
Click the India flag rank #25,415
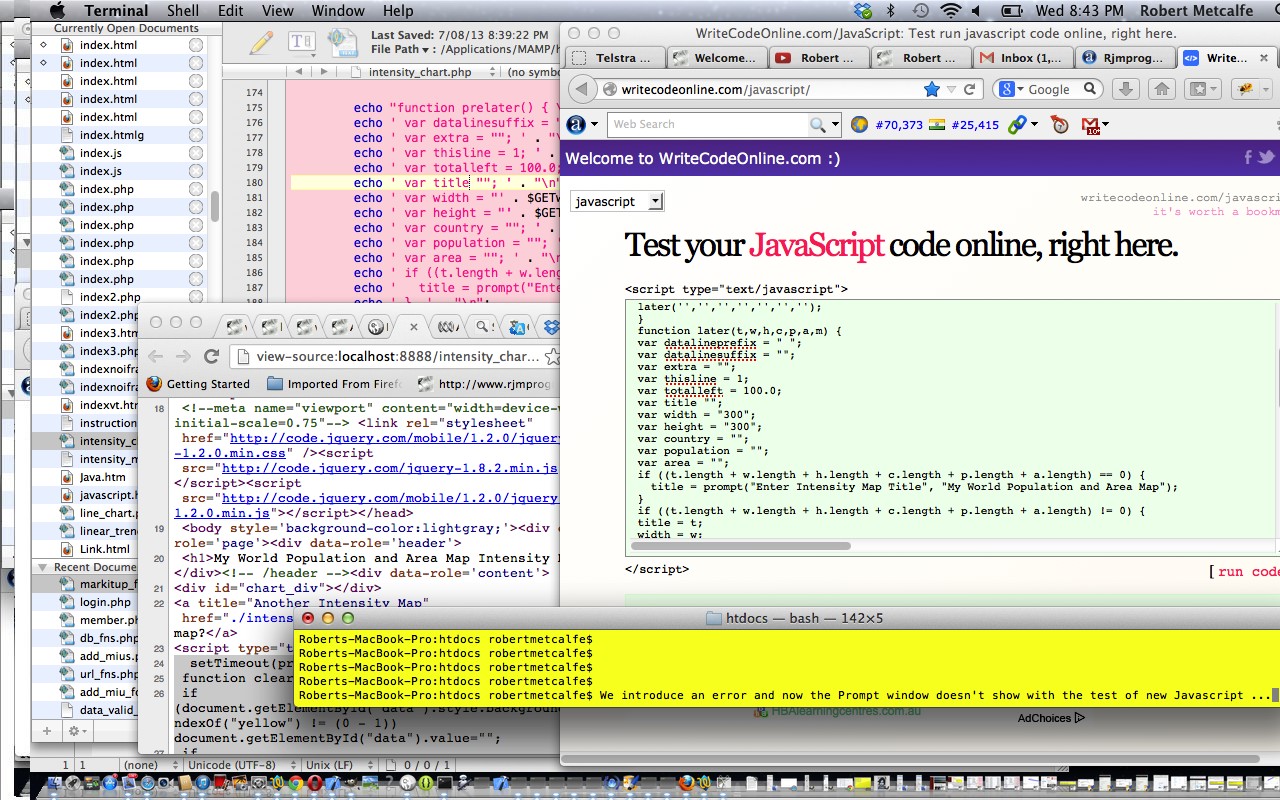[936, 125]
